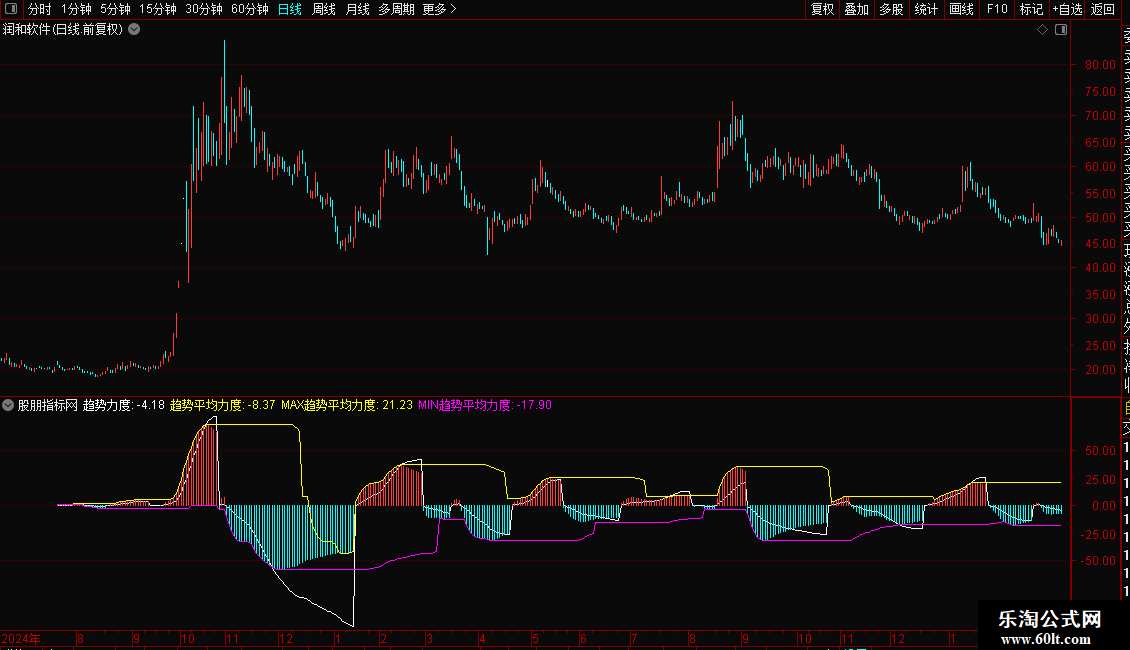Click the 复权 adjustment button
This screenshot has height=650, width=1130.
822,9
